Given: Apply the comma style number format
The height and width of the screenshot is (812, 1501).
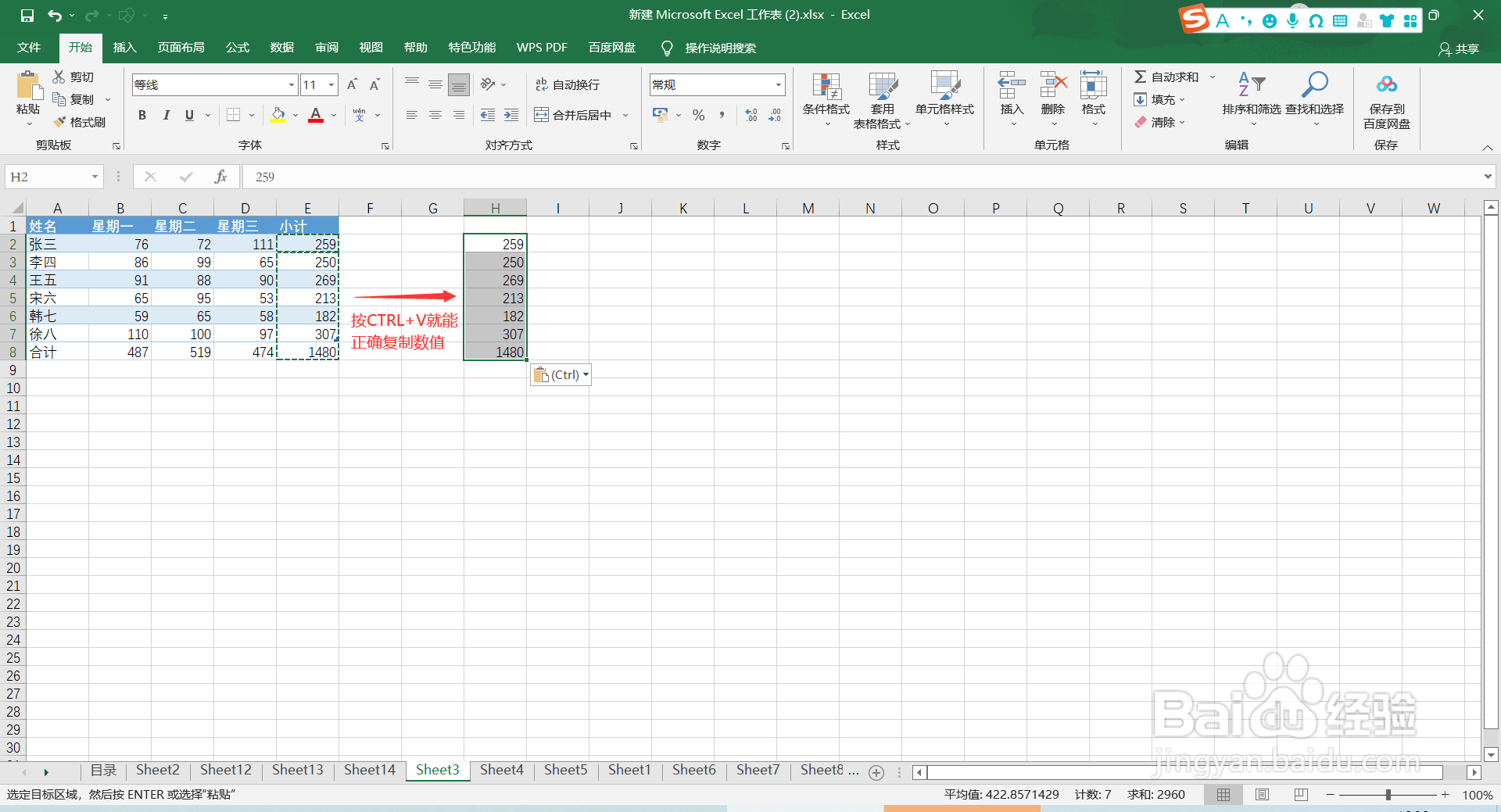Looking at the screenshot, I should point(722,115).
